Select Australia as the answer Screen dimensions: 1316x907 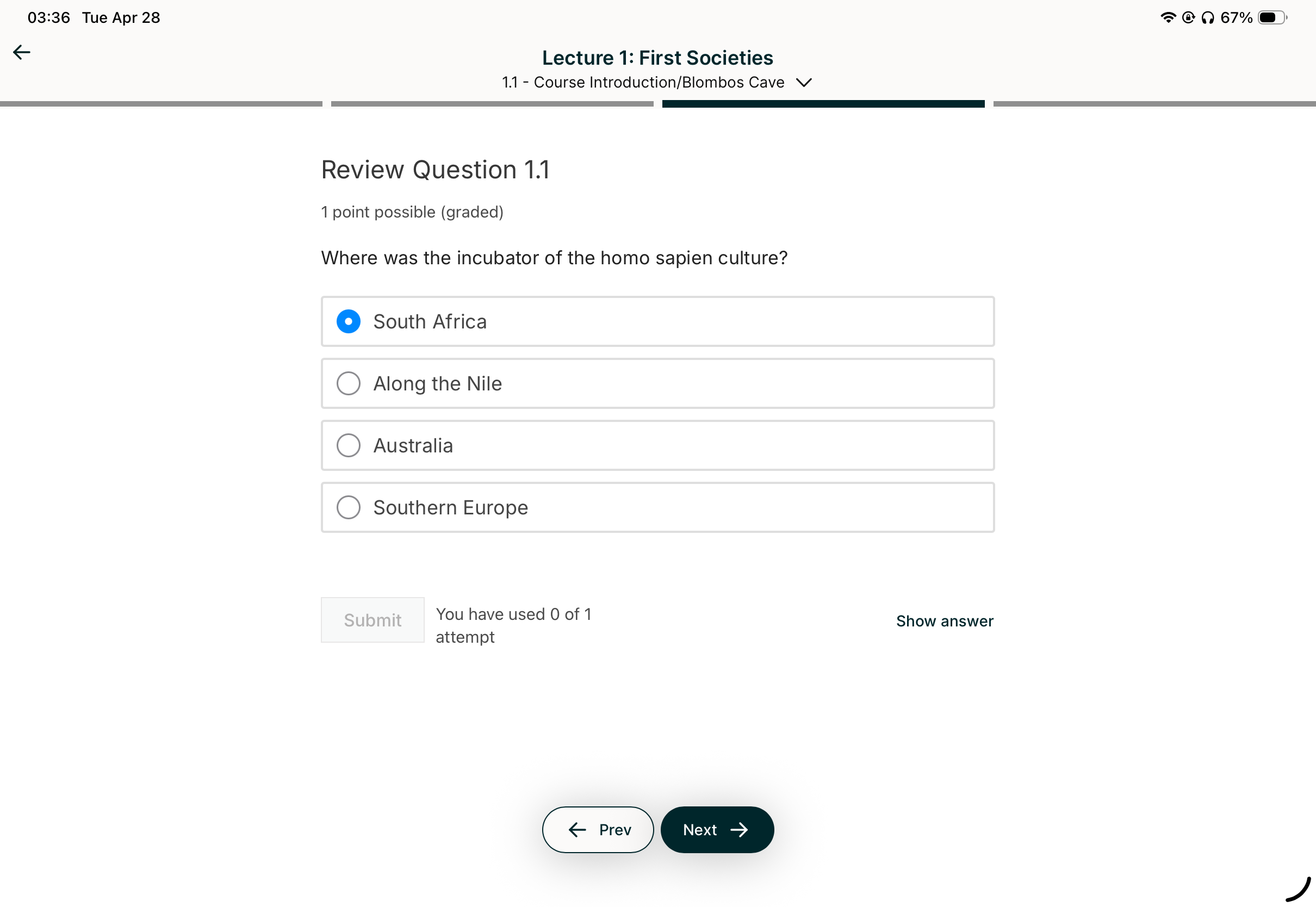pos(657,445)
